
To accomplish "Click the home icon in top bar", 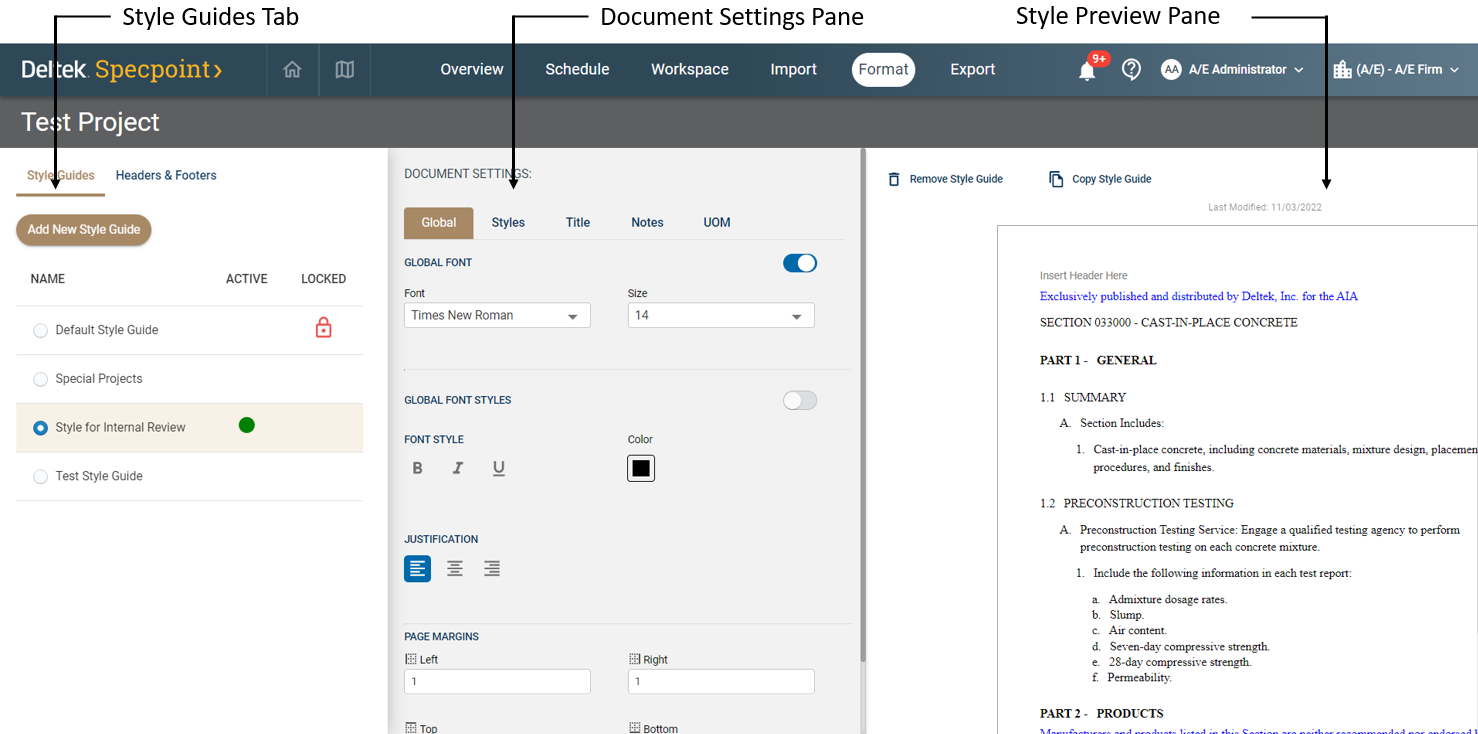I will coord(292,70).
